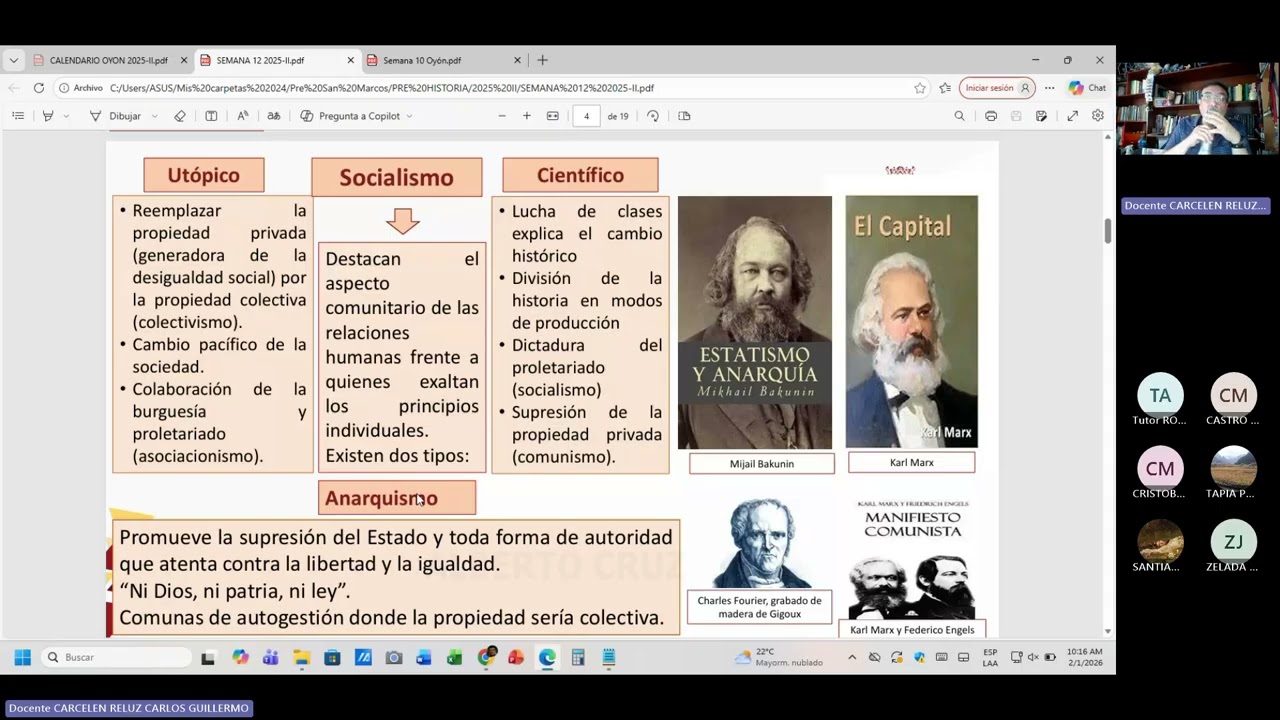Image resolution: width=1280 pixels, height=720 pixels.
Task: Select participant avatar TA Tutor
Action: pyautogui.click(x=1160, y=396)
